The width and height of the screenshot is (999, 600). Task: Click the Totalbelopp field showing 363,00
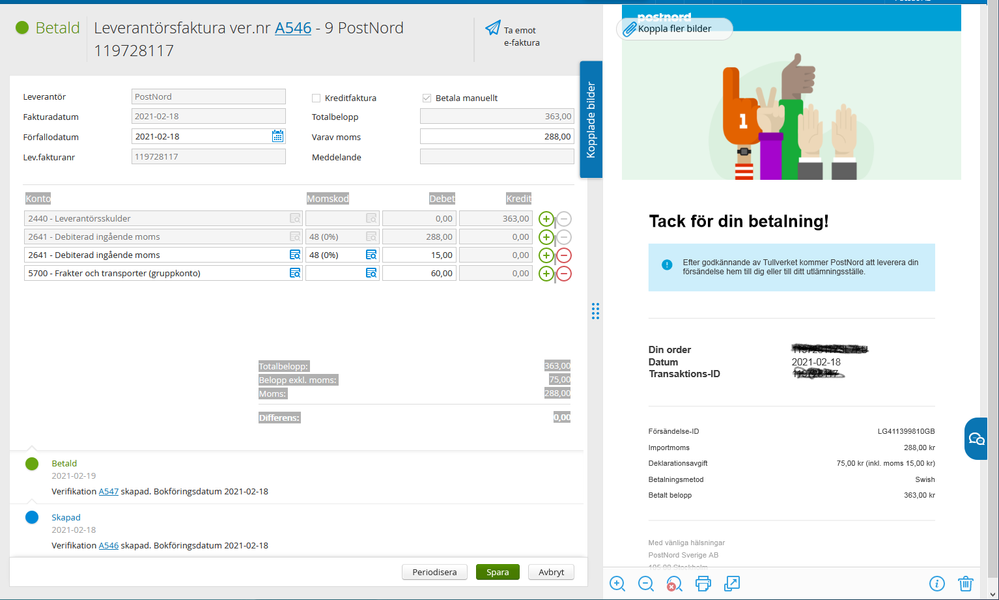click(497, 117)
